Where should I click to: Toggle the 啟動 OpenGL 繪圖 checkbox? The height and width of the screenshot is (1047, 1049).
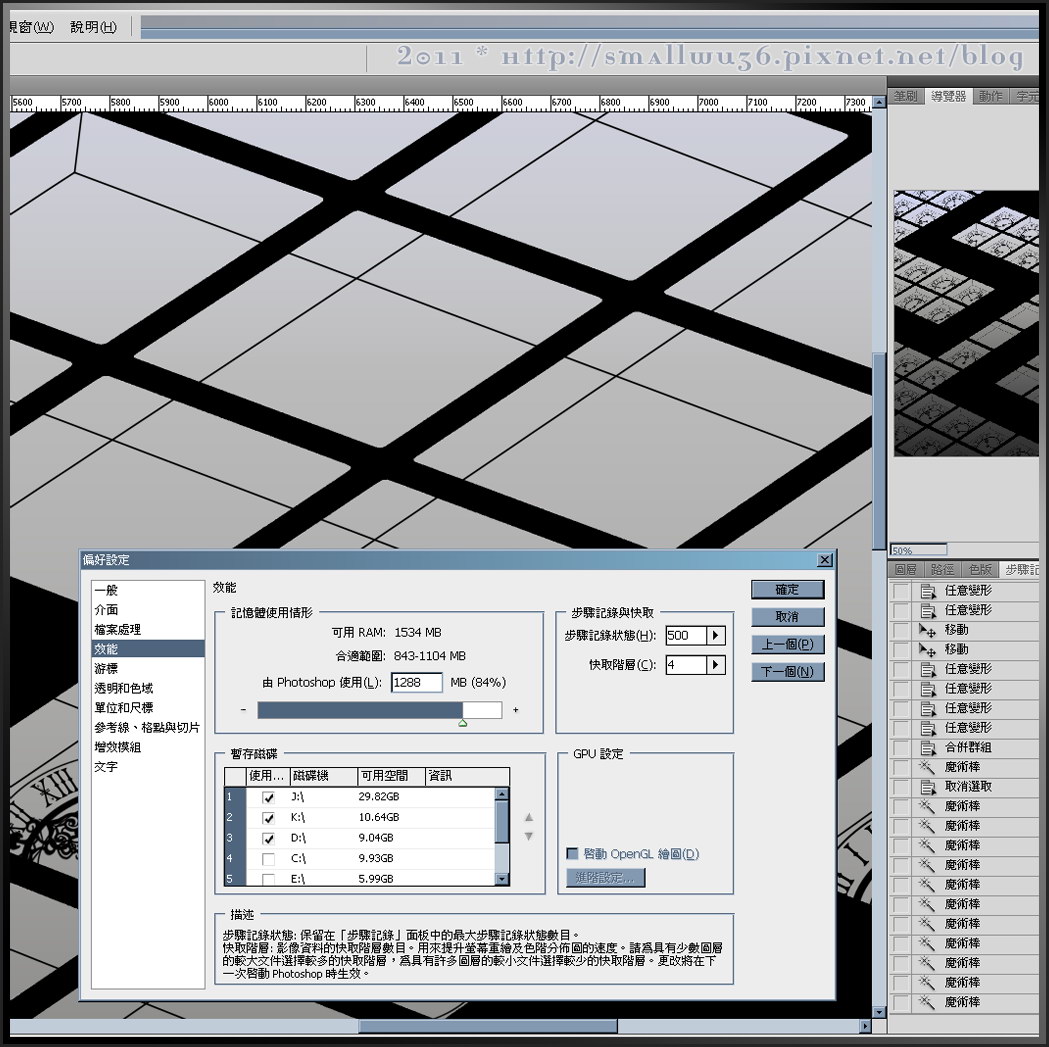572,854
